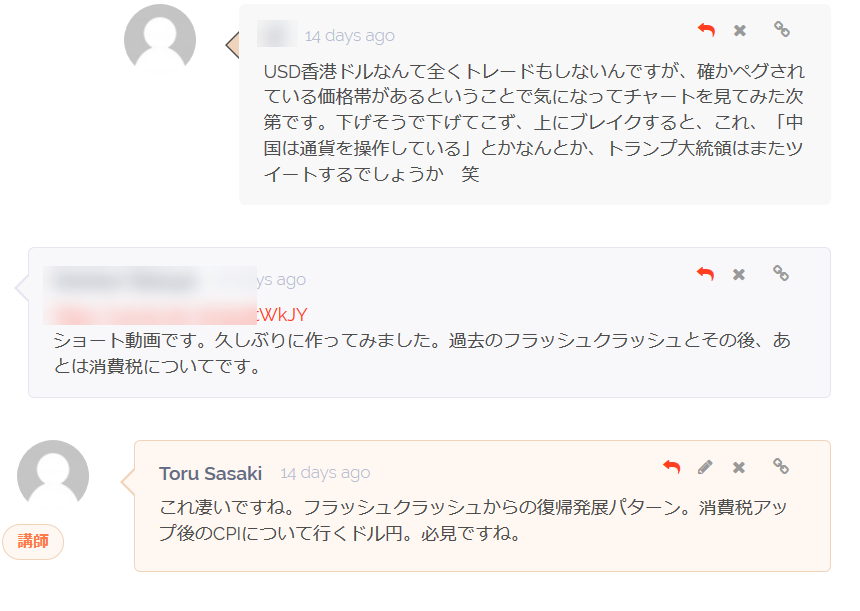Image resolution: width=860 pixels, height=611 pixels.
Task: Click Toru Sasaki's flash crash comment text
Action: pyautogui.click(x=473, y=520)
